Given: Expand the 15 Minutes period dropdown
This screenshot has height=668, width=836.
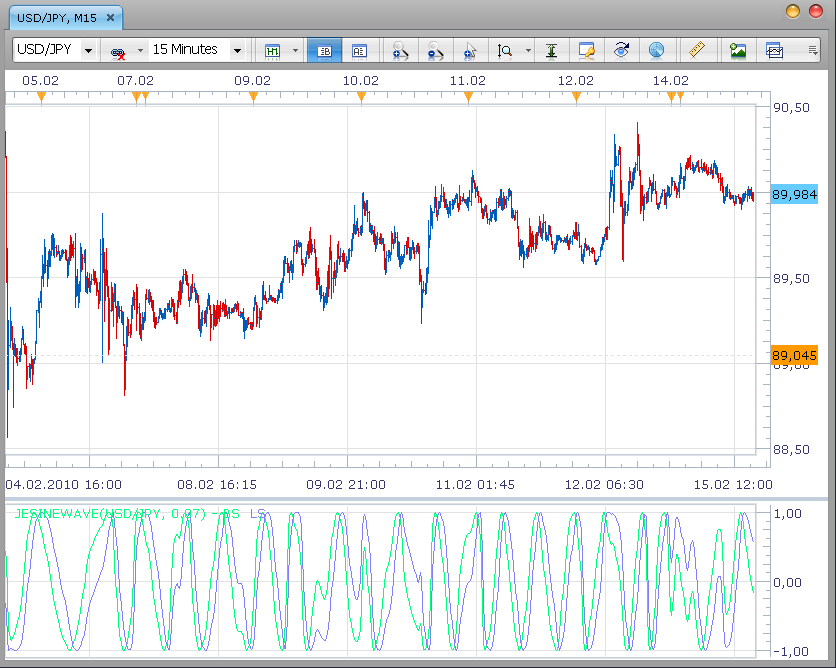Looking at the screenshot, I should point(237,51).
